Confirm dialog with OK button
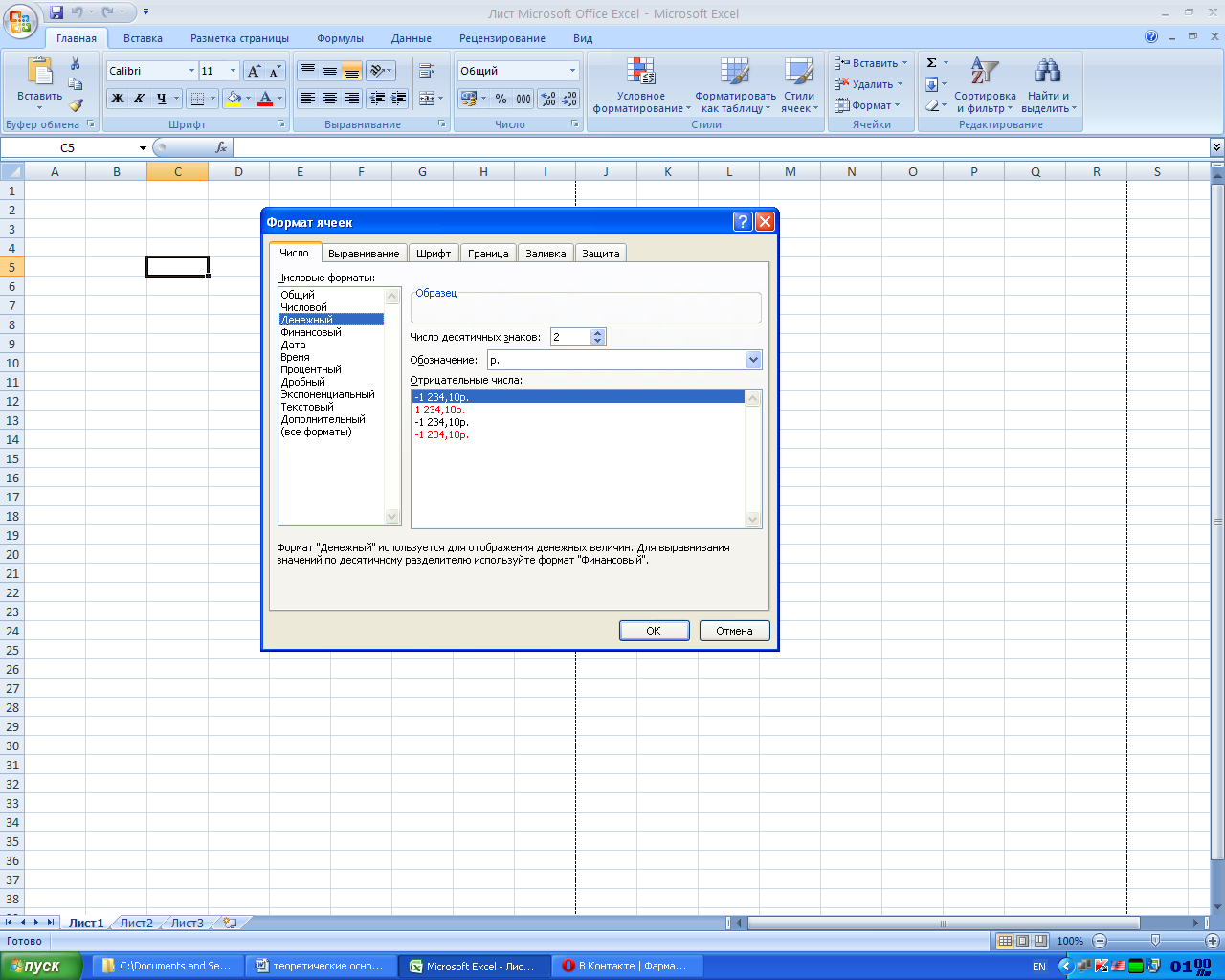The width and height of the screenshot is (1225, 980). (x=654, y=631)
